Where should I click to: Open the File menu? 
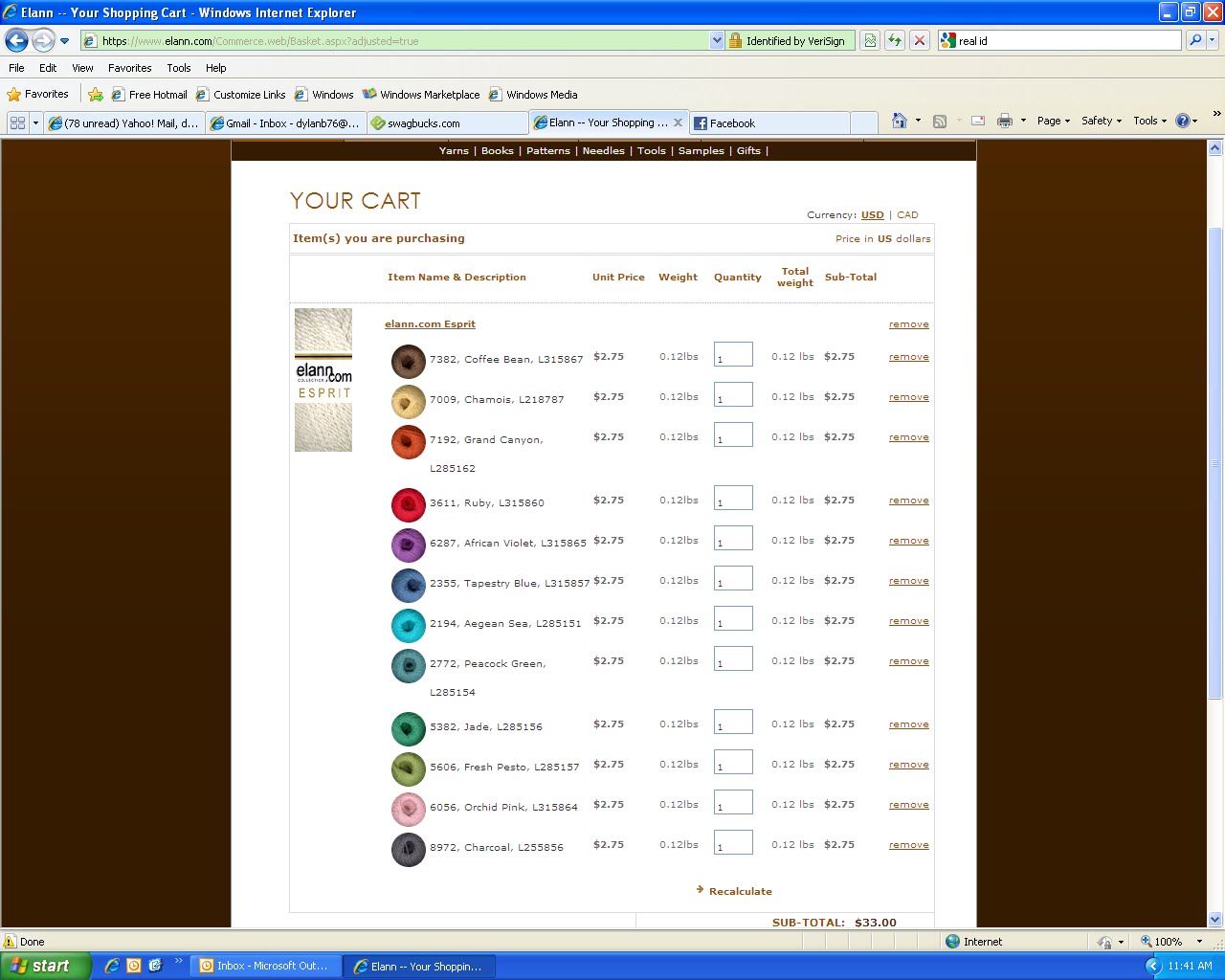pos(16,68)
